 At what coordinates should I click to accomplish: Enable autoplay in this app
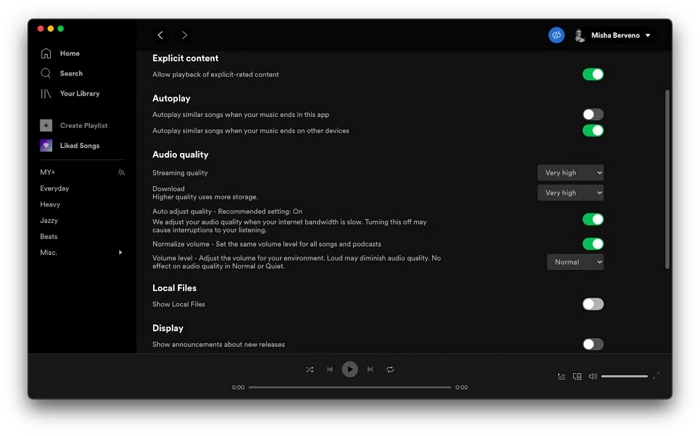point(593,114)
